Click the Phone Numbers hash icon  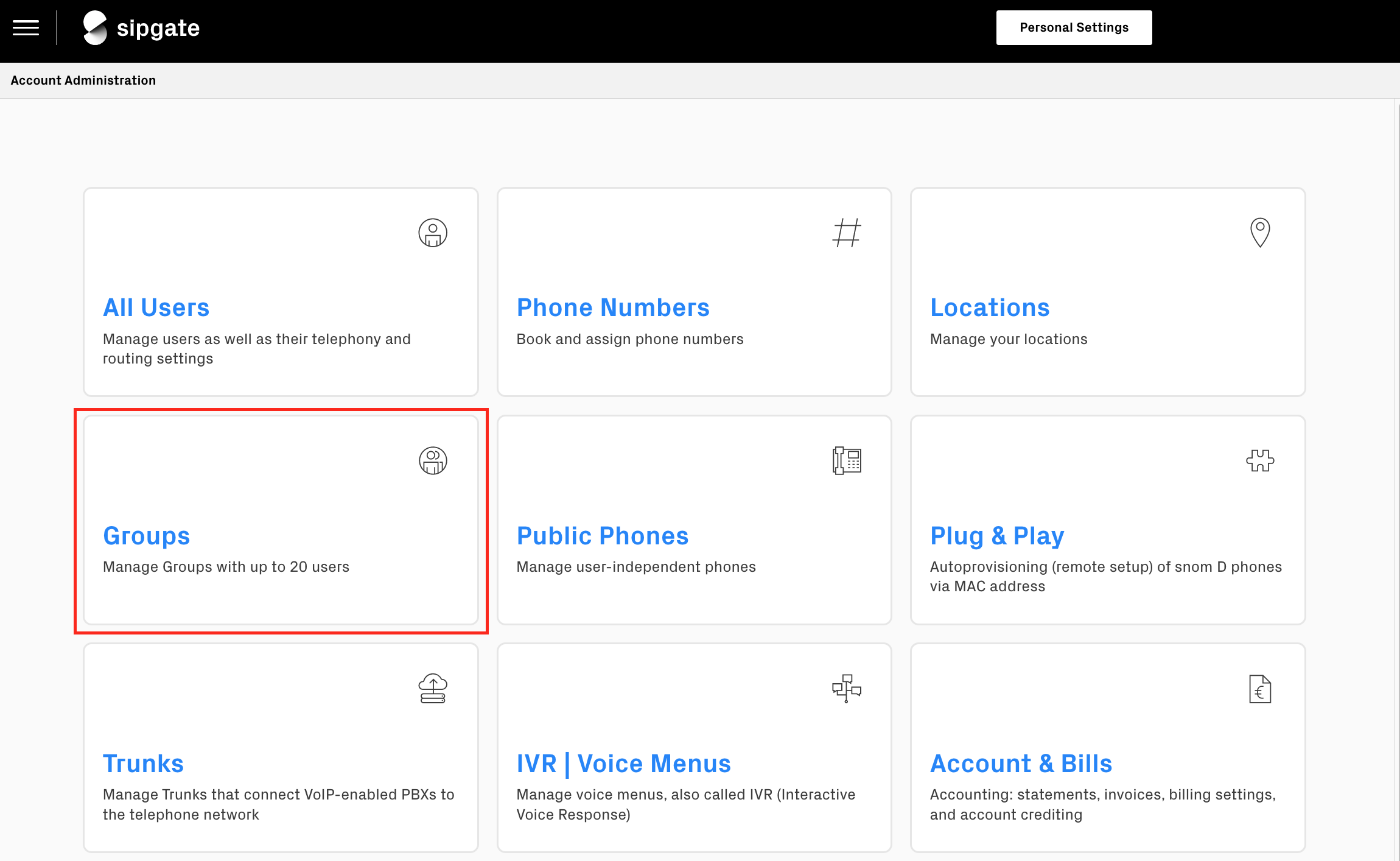(x=847, y=233)
